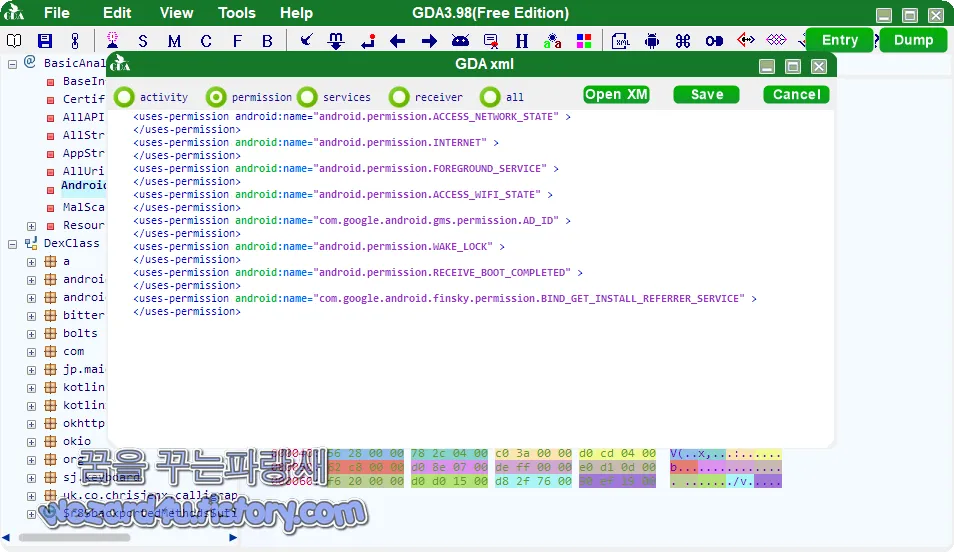This screenshot has width=954, height=552.
Task: Click the Android head icon in toolbar
Action: tap(461, 41)
